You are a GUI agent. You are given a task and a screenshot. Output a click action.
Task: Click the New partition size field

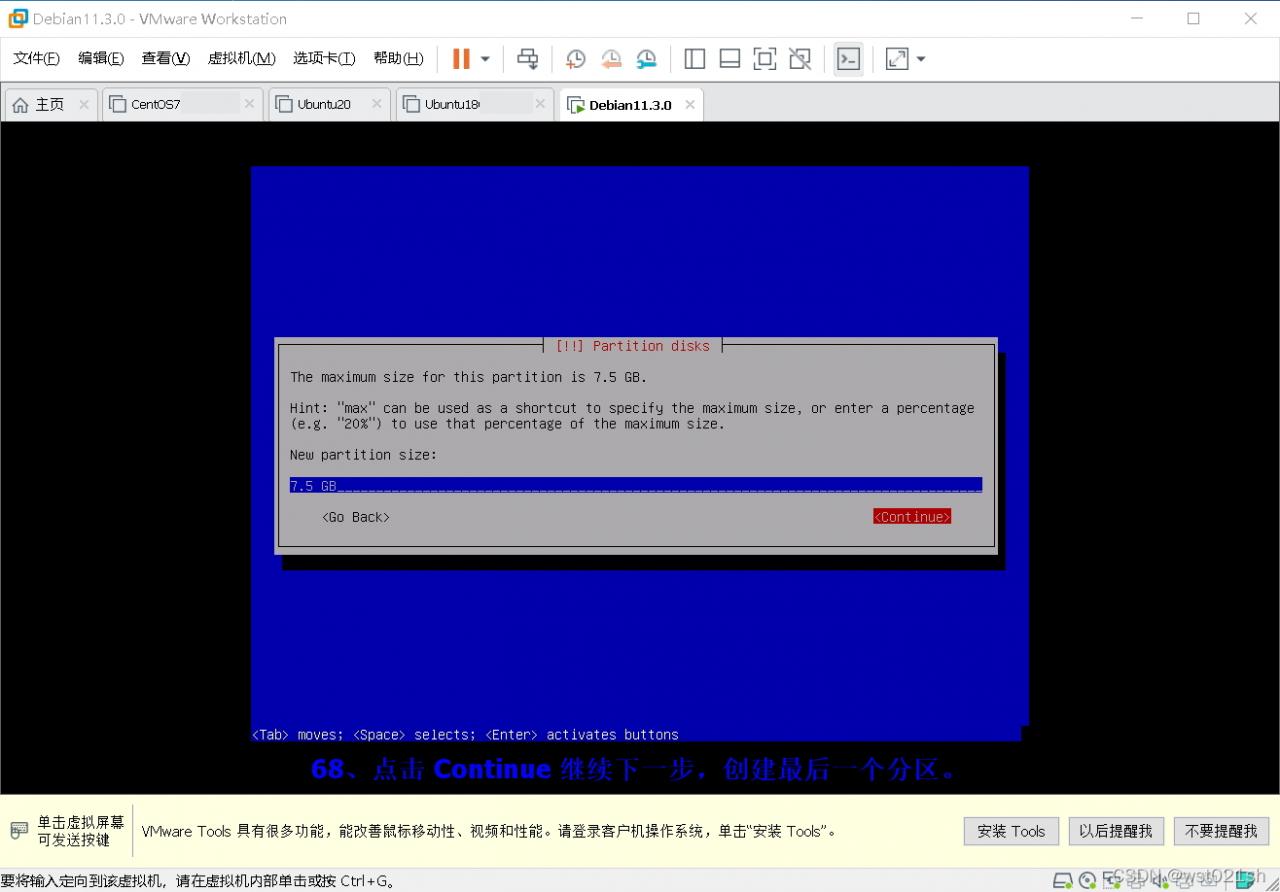636,485
